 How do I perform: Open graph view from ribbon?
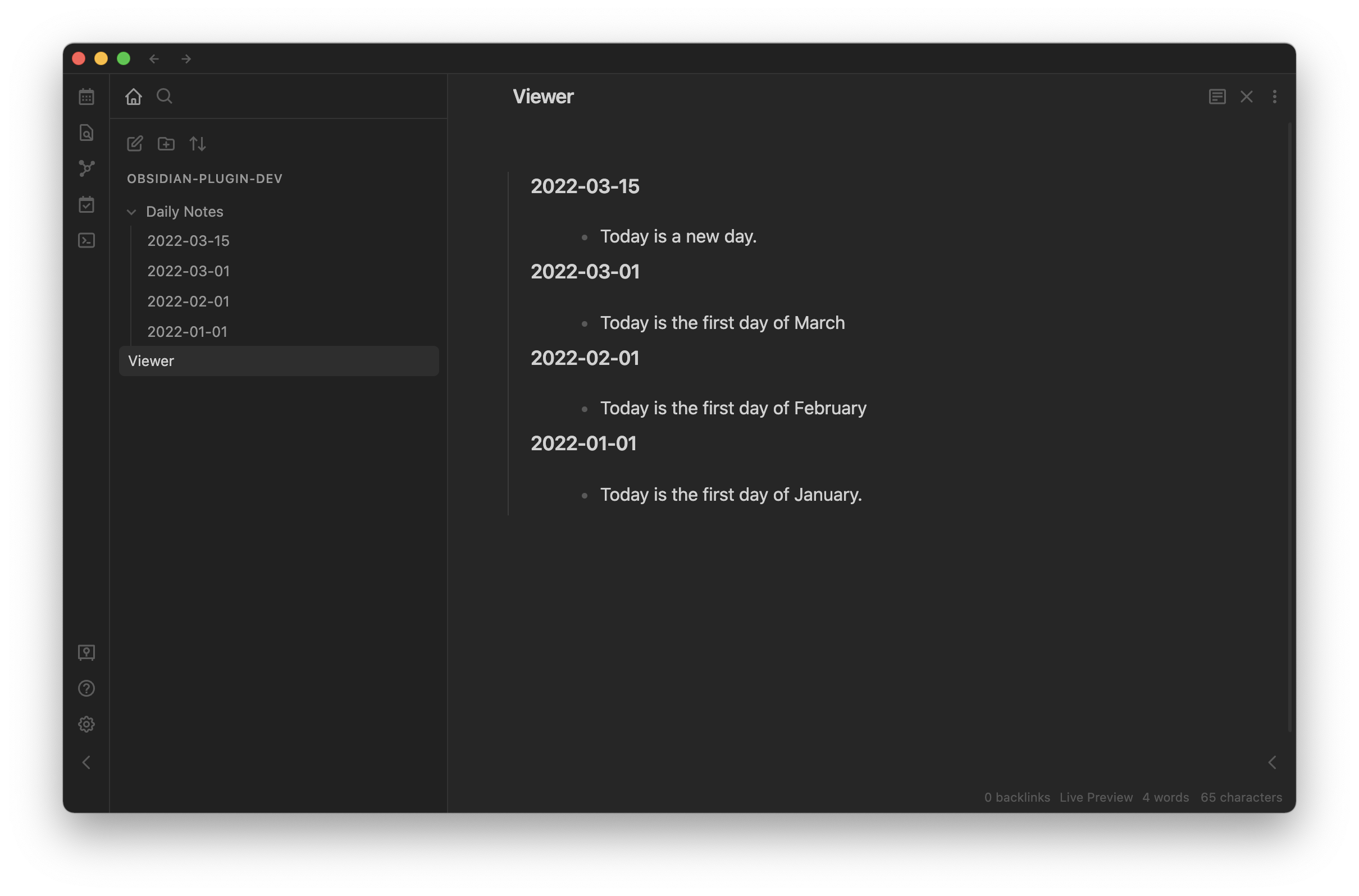pos(86,168)
